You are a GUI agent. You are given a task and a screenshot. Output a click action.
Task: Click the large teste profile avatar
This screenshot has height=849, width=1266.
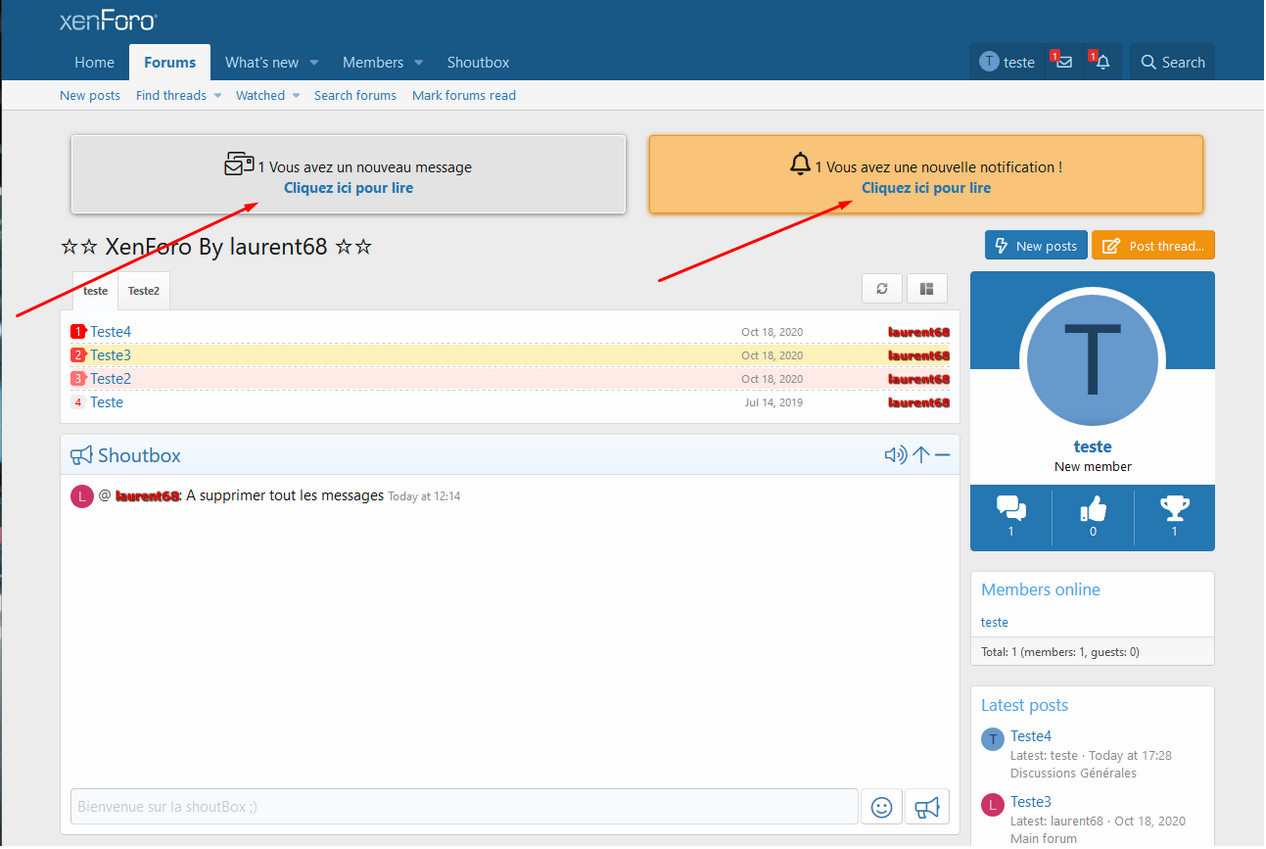[x=1092, y=360]
